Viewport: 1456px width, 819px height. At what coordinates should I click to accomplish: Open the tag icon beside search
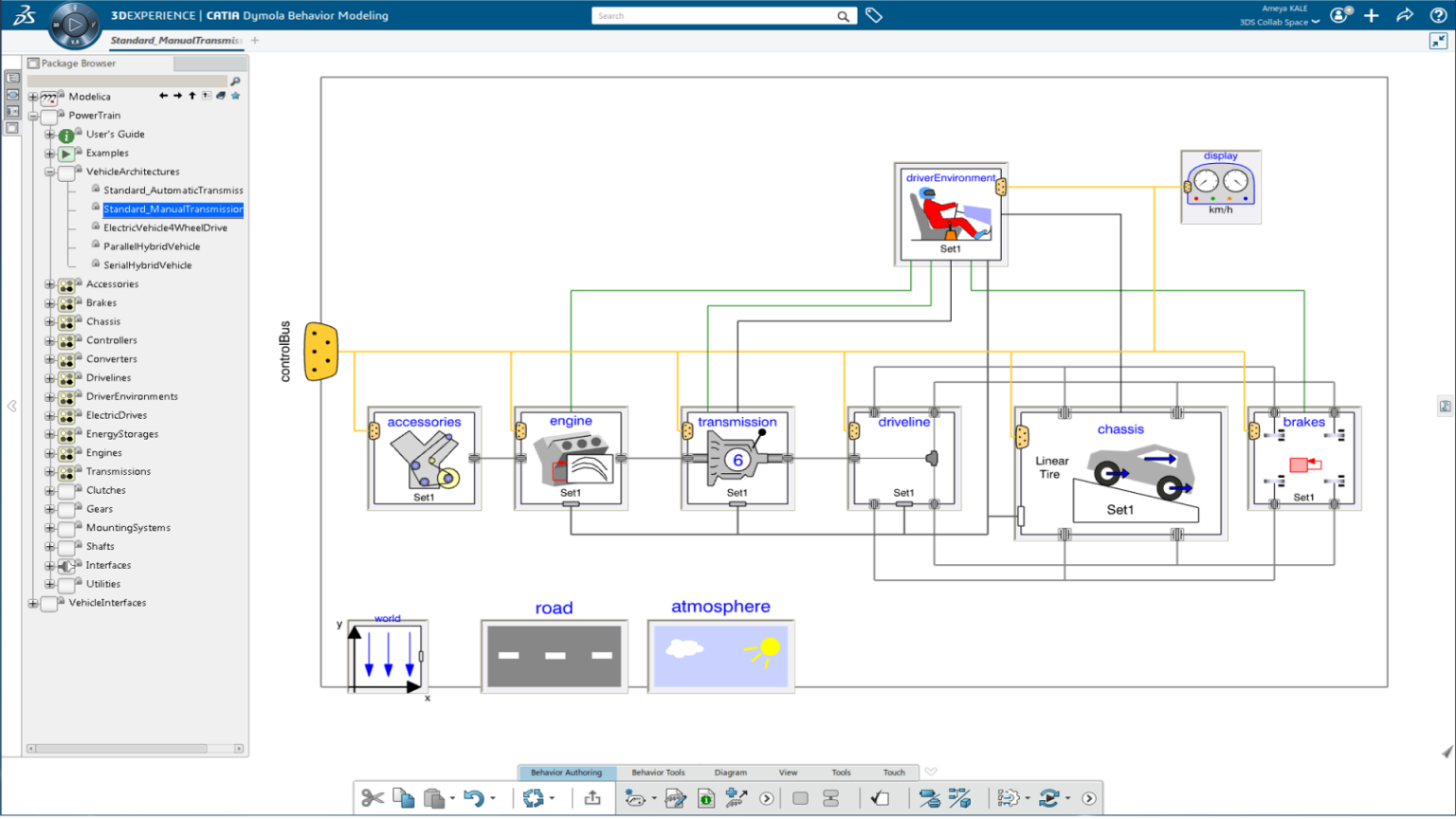pos(874,16)
